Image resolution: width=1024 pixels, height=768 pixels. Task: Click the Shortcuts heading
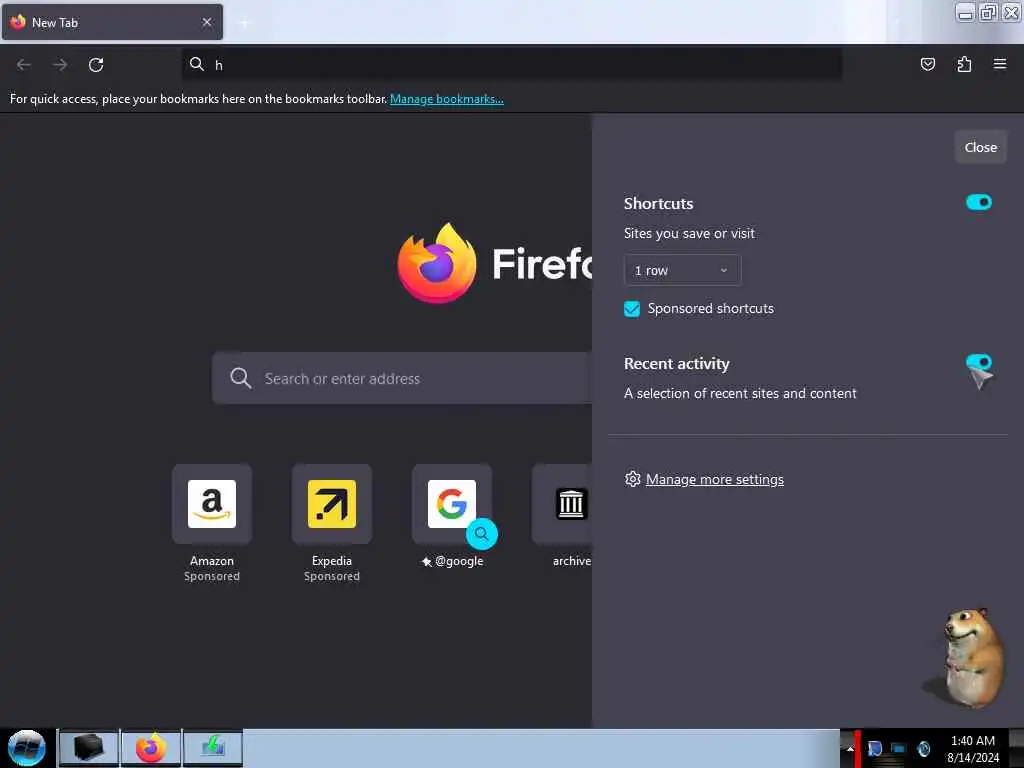coord(658,203)
